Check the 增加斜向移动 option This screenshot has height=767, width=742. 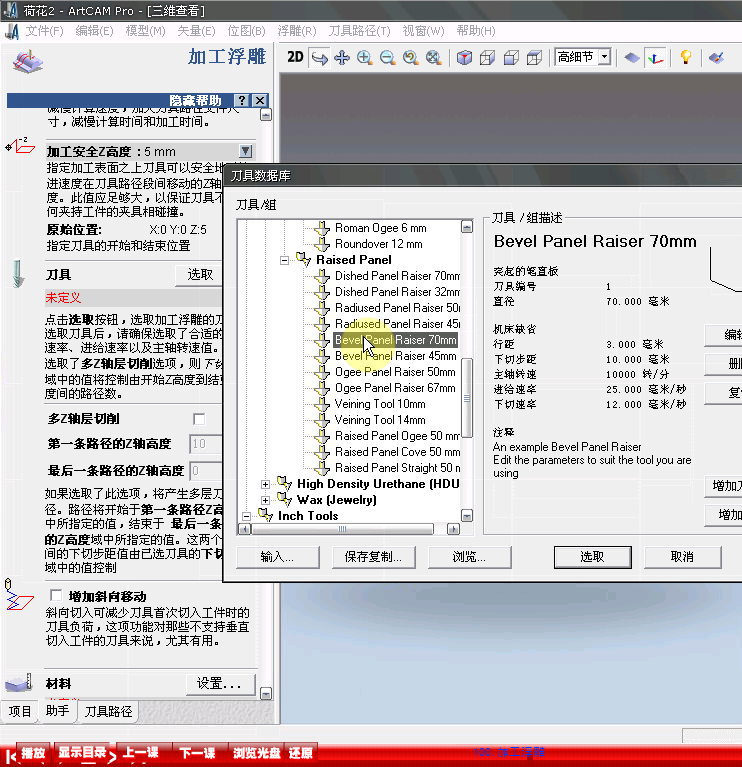tap(56, 596)
